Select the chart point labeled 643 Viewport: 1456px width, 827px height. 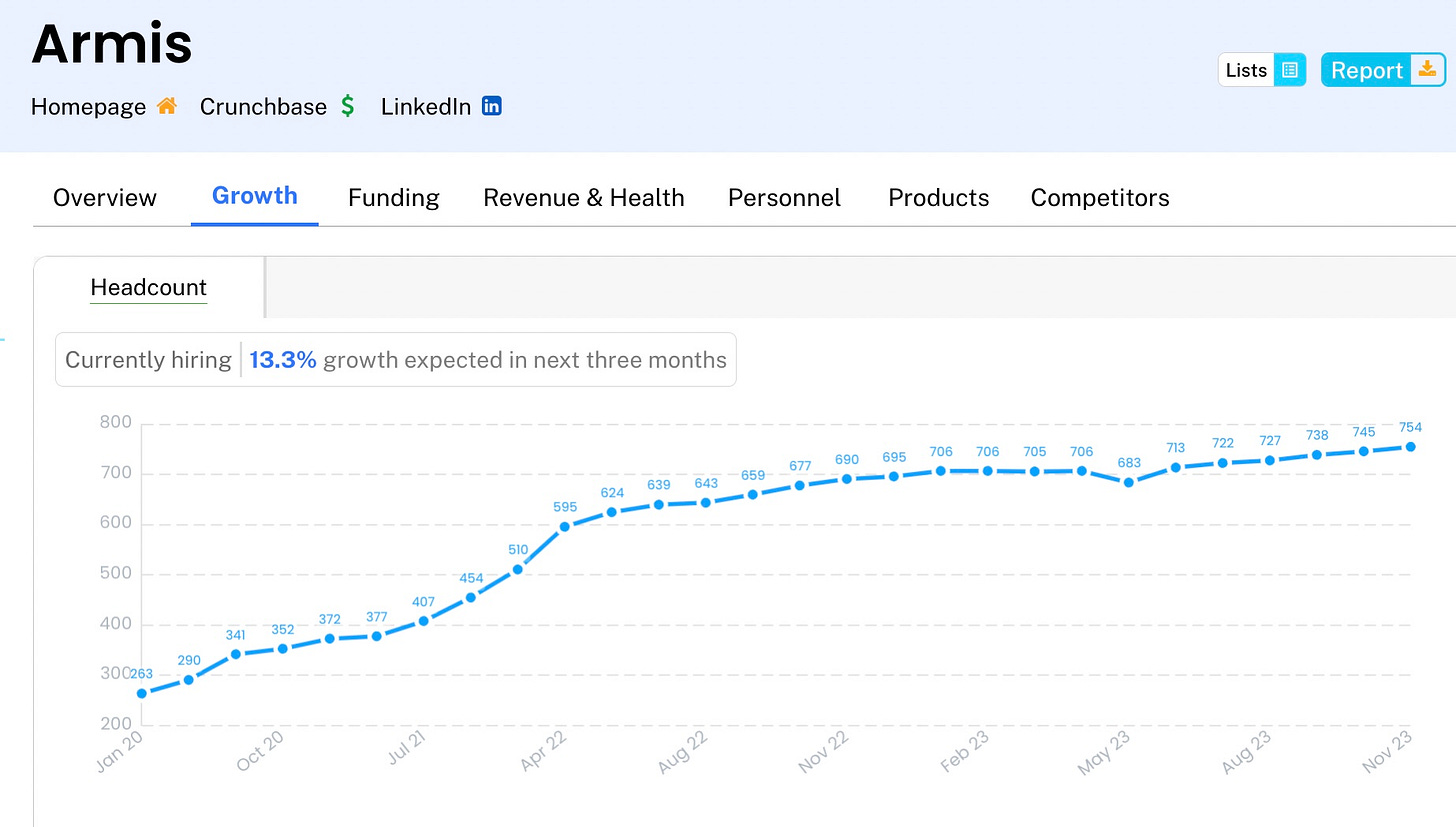coord(706,502)
